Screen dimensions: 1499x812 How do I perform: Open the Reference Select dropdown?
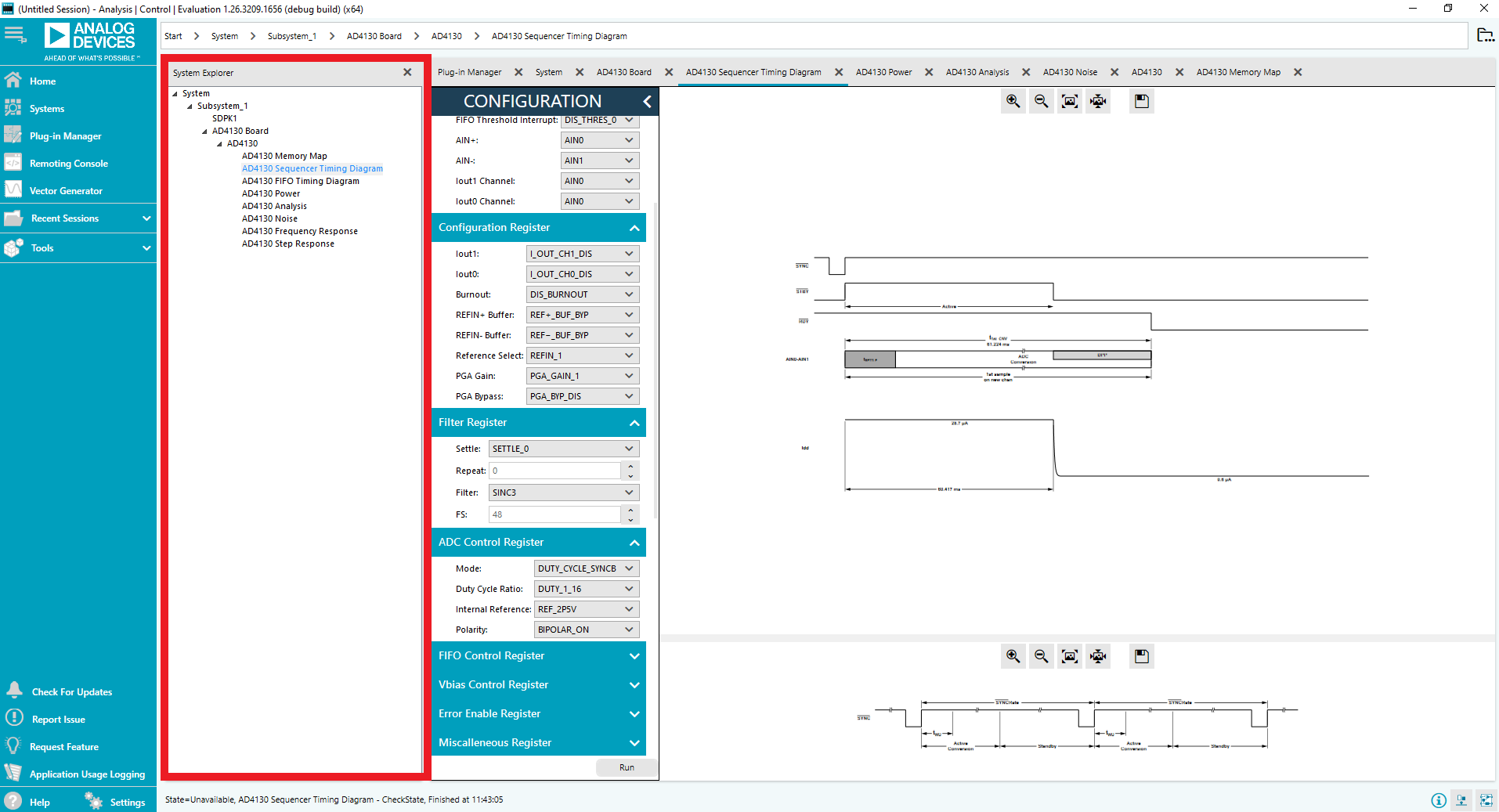click(x=583, y=355)
